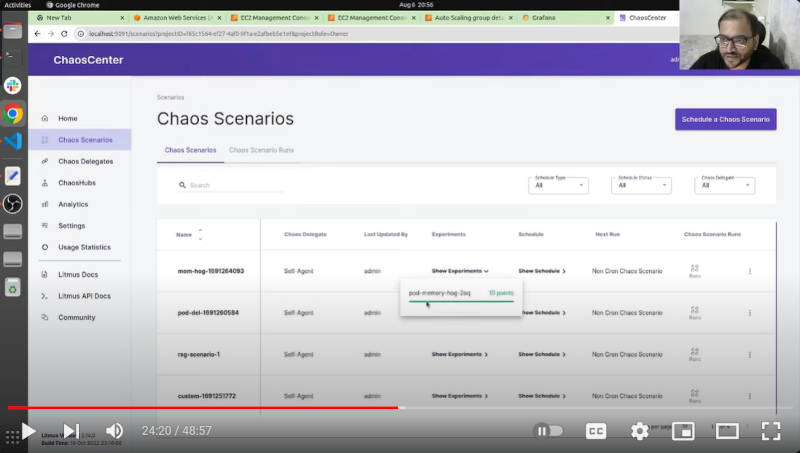Skip to next video
The width and height of the screenshot is (800, 453).
(x=71, y=431)
